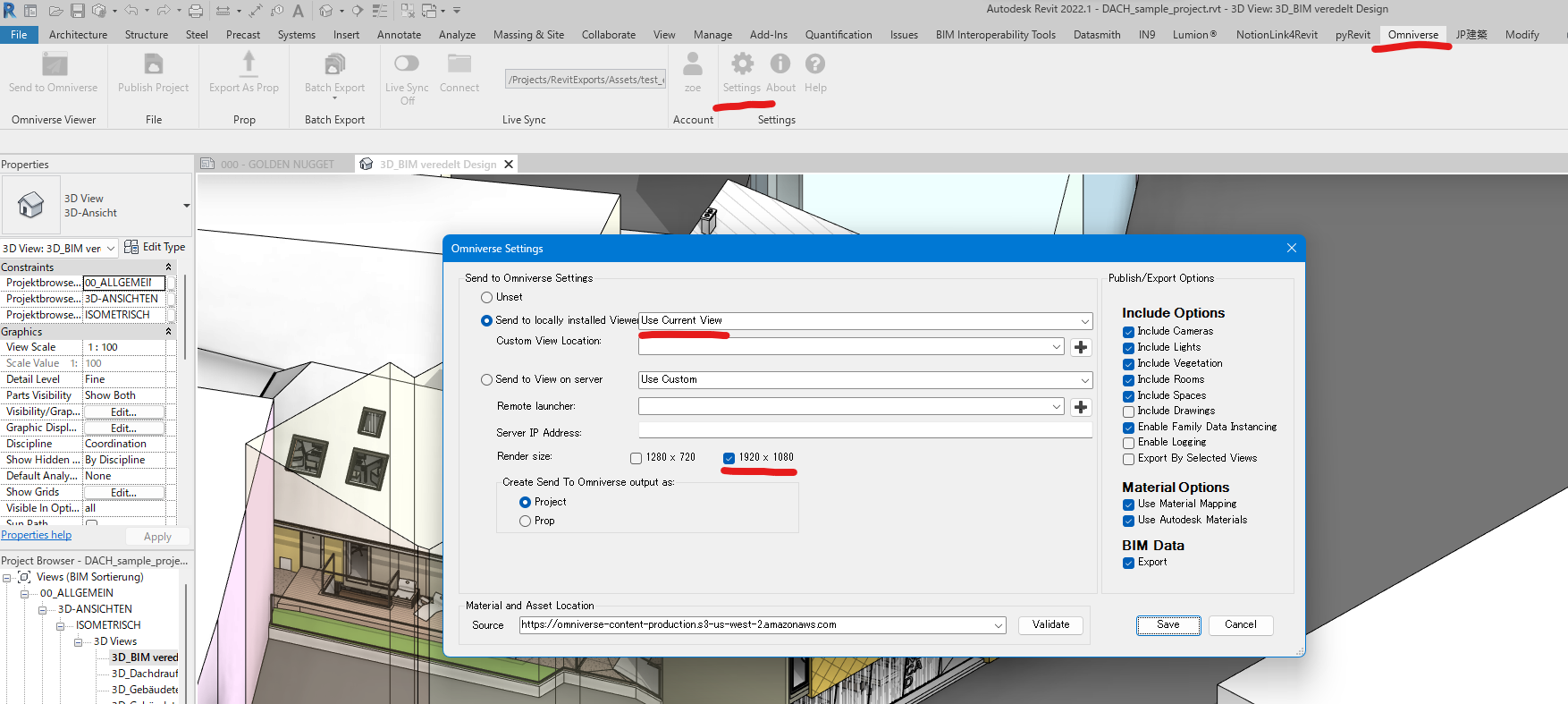
Task: Select the Unset radio button
Action: click(x=487, y=297)
